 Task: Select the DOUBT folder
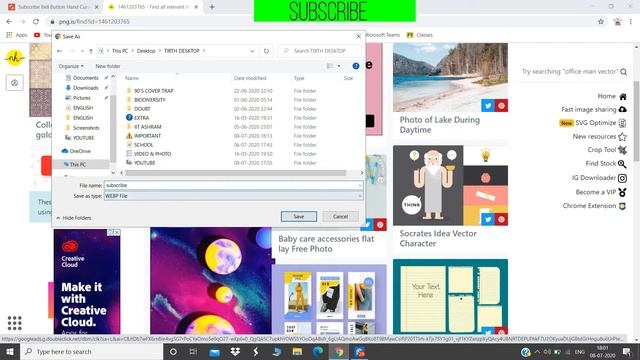point(142,109)
